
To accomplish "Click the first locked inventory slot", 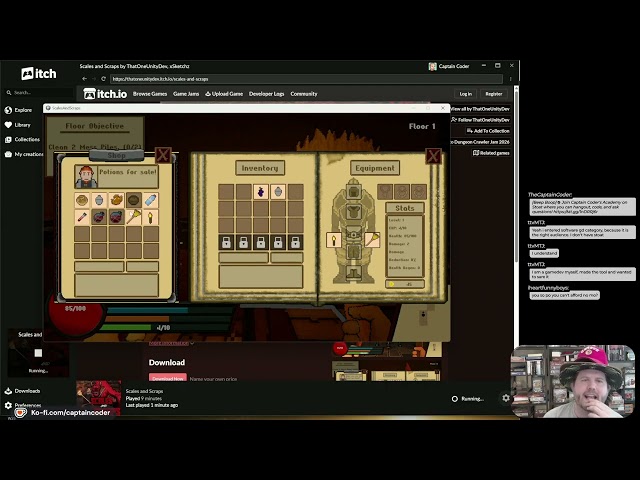I will click(x=226, y=242).
